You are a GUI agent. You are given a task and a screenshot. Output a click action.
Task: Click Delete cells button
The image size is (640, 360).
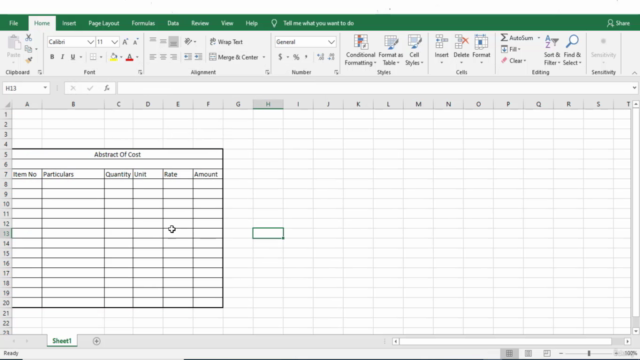(461, 50)
